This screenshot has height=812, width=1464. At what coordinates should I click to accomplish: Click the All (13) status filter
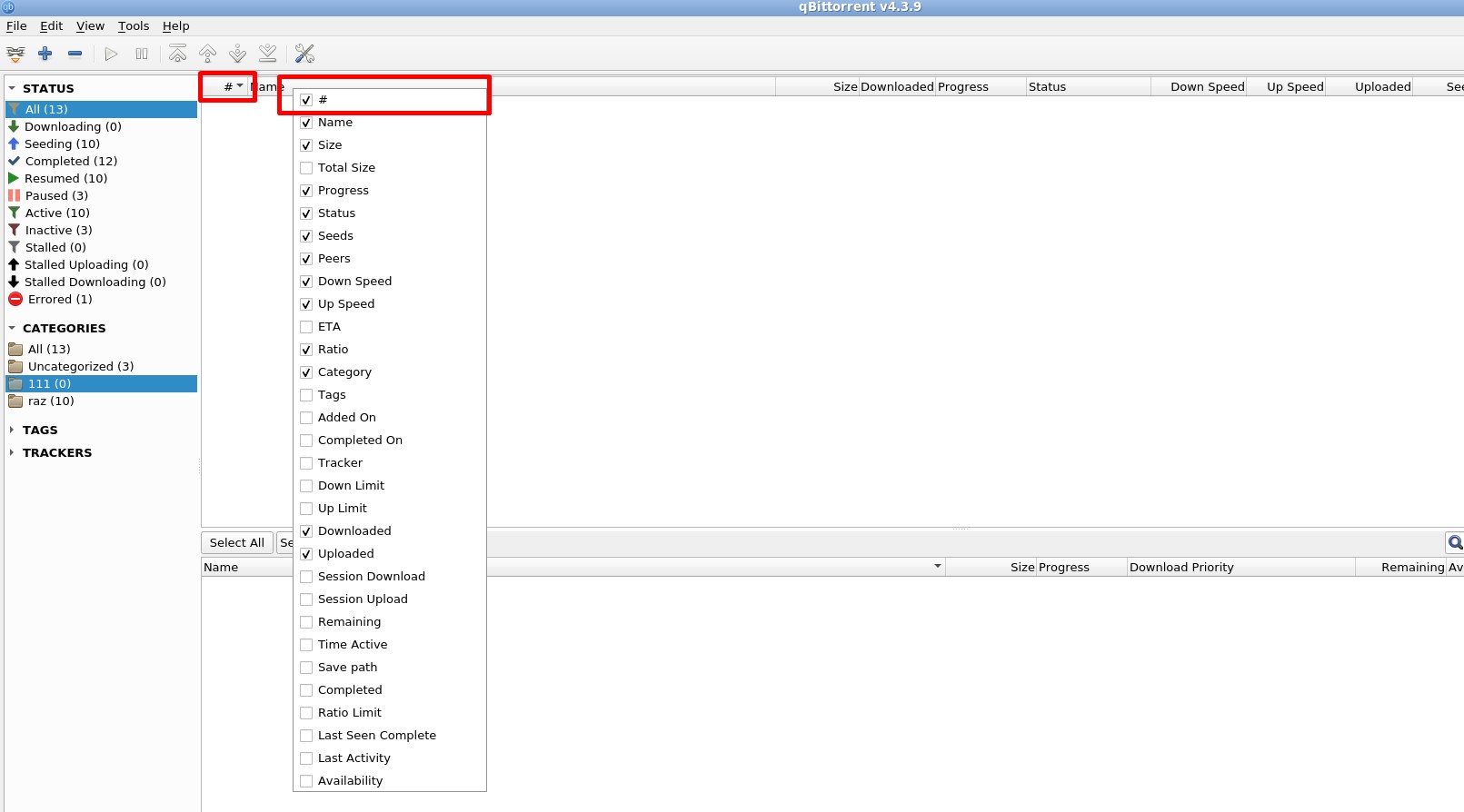coord(101,109)
